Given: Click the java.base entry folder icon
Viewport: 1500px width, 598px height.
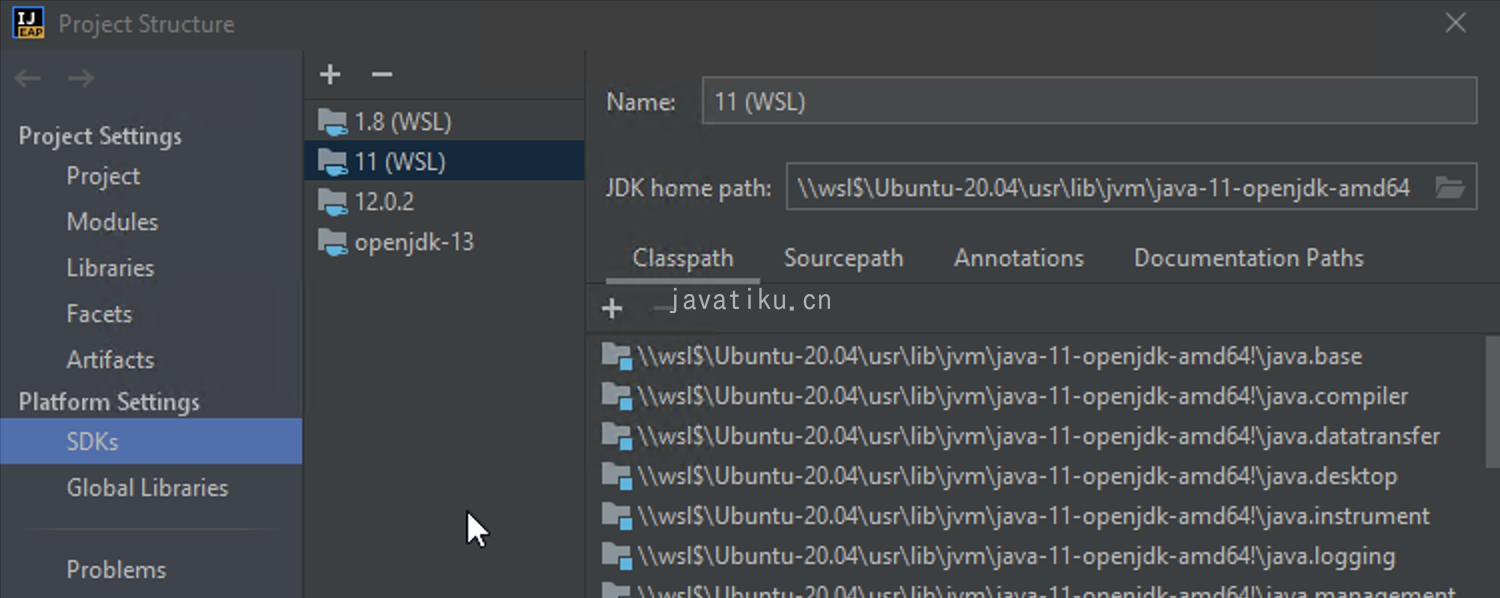Looking at the screenshot, I should click(x=617, y=357).
